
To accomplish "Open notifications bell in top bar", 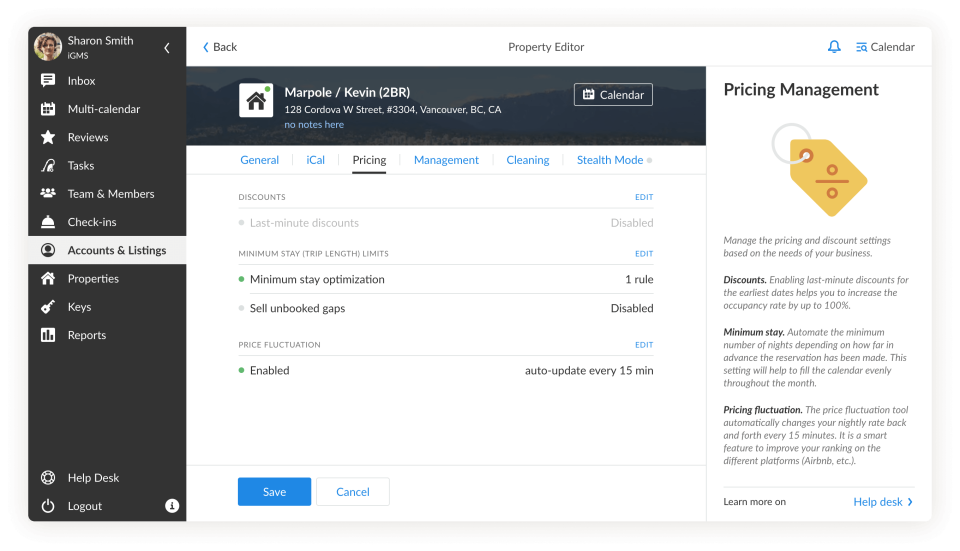I will click(834, 47).
